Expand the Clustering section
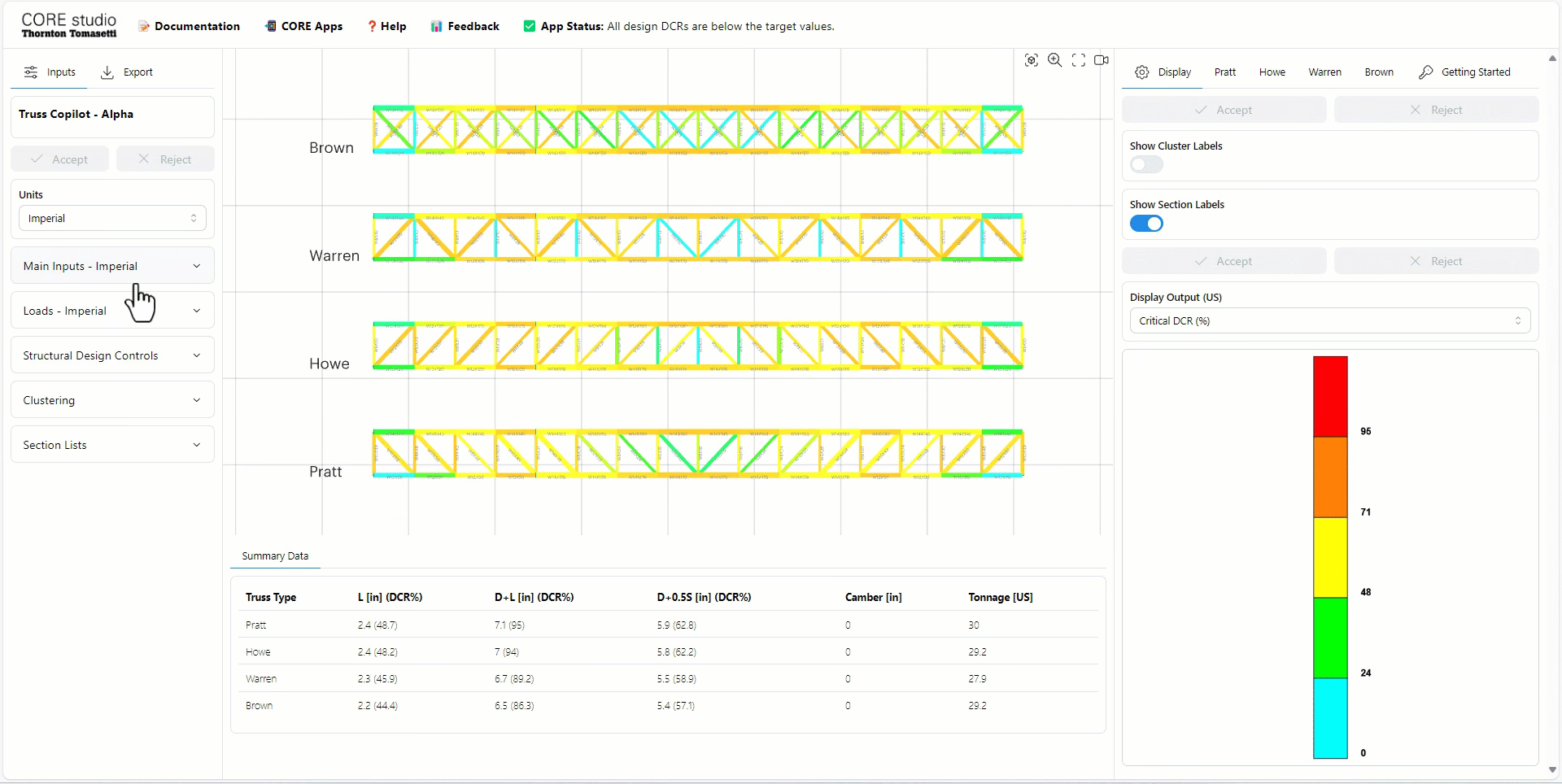This screenshot has height=784, width=1562. [112, 400]
